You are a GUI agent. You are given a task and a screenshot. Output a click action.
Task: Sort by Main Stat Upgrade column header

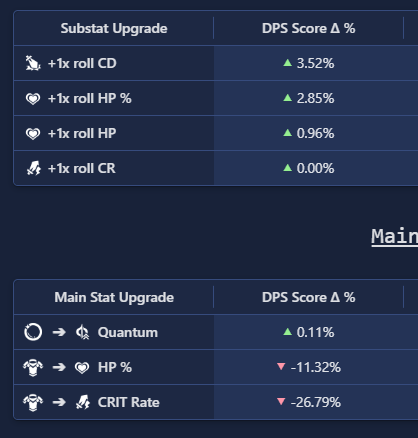114,297
